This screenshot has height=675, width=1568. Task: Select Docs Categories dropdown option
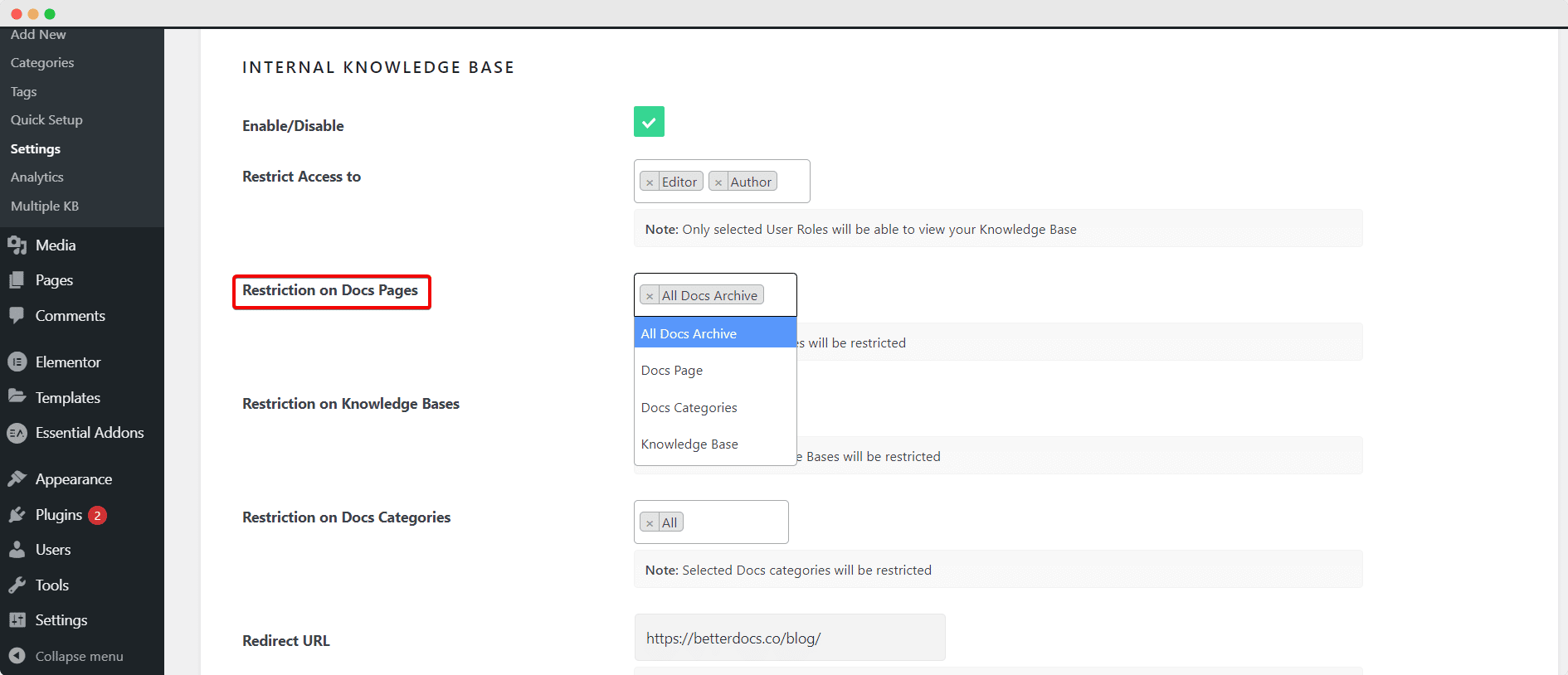pyautogui.click(x=715, y=408)
